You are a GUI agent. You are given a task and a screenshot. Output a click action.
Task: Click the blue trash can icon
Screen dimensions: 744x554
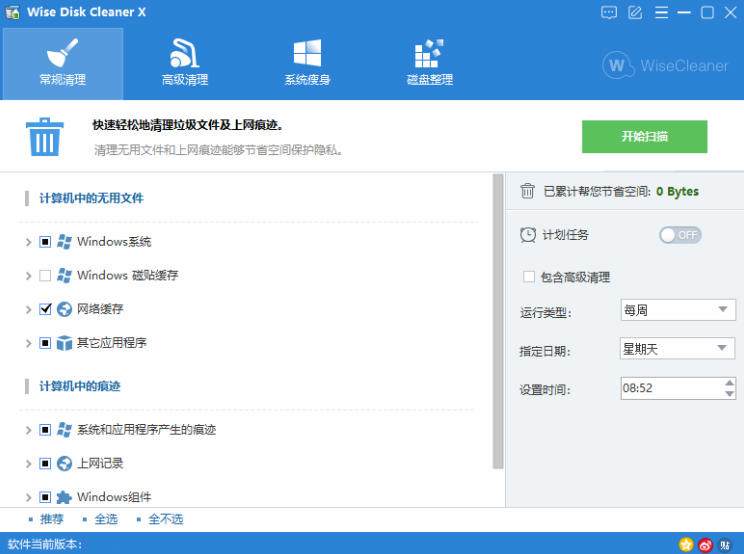click(44, 136)
